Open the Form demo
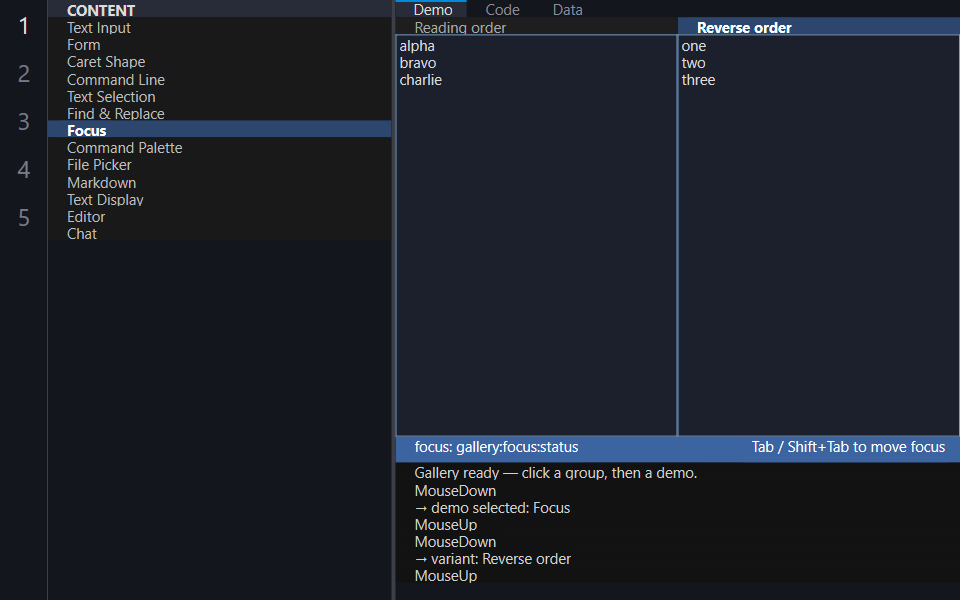The width and height of the screenshot is (960, 600). coord(219,45)
